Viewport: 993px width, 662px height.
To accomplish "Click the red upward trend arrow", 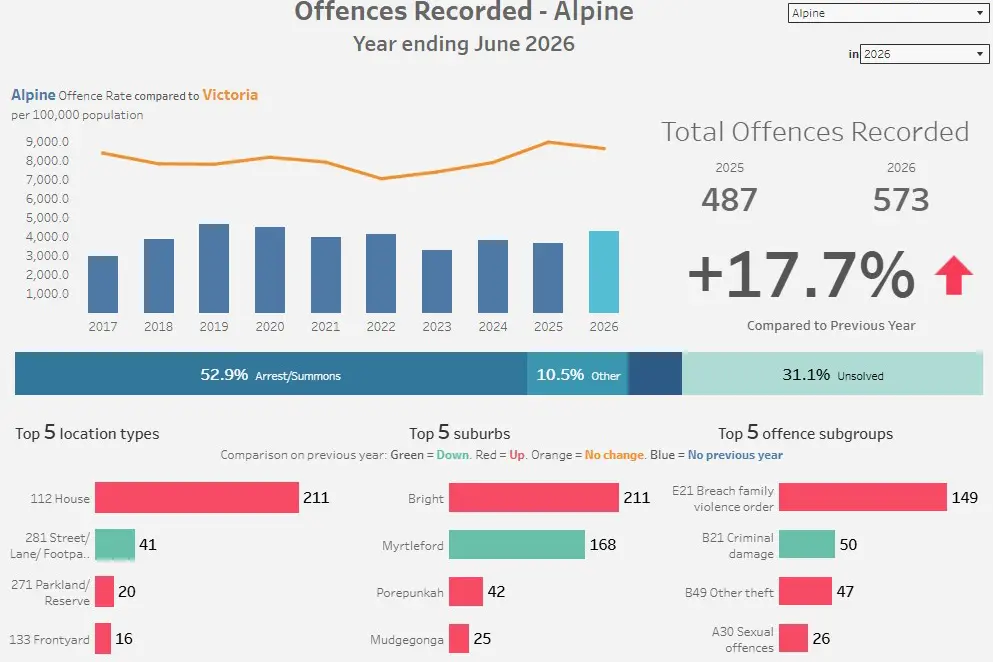I will (954, 275).
